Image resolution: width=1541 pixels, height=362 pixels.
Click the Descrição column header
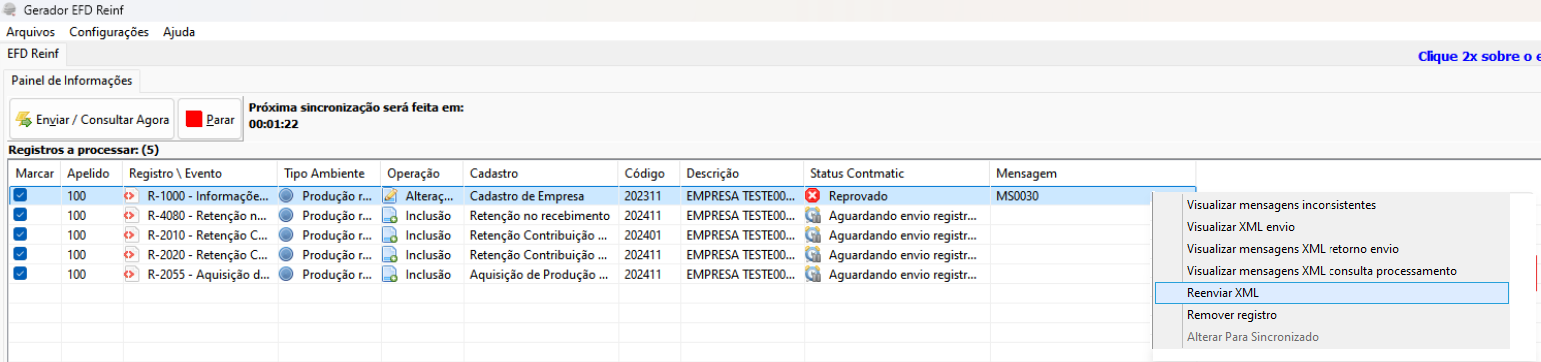pos(741,174)
